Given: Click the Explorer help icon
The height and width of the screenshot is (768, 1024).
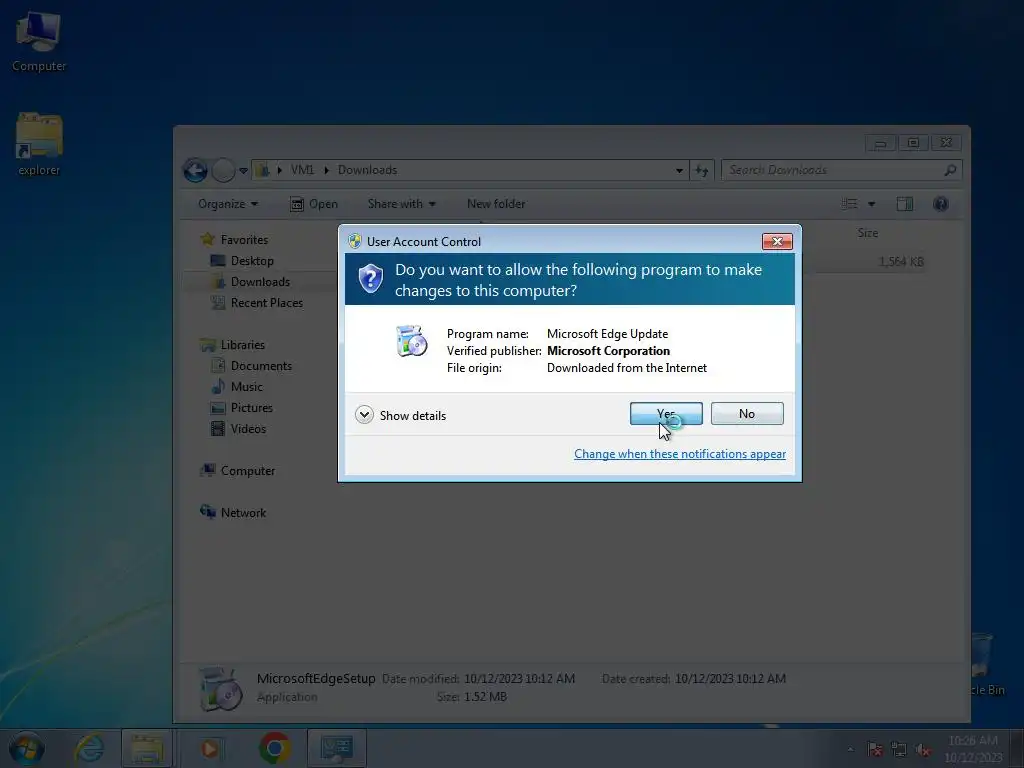Looking at the screenshot, I should [940, 204].
